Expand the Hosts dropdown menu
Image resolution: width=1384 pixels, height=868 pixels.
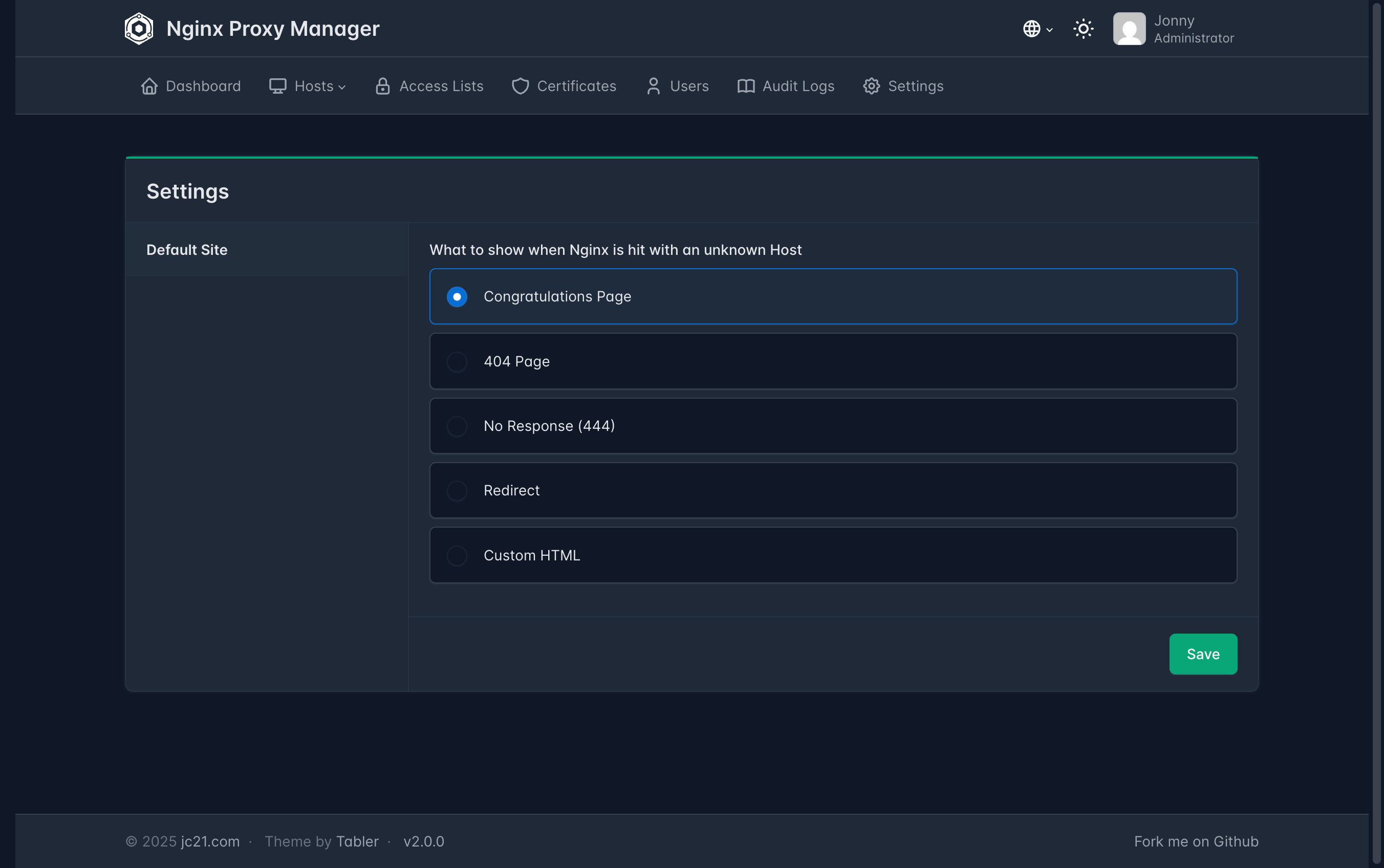[x=308, y=86]
